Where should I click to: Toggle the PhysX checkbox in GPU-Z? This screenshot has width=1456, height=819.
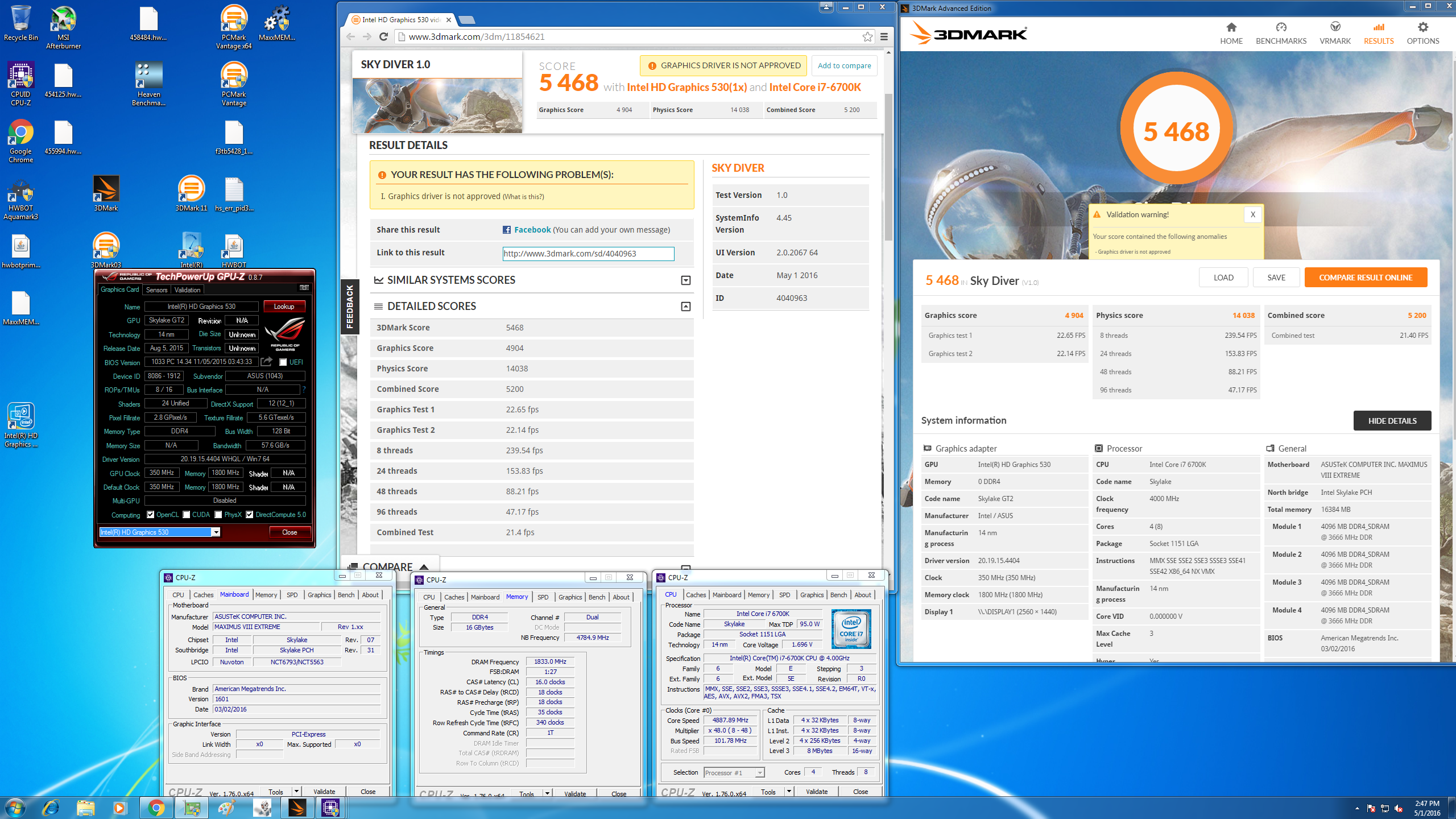(218, 515)
